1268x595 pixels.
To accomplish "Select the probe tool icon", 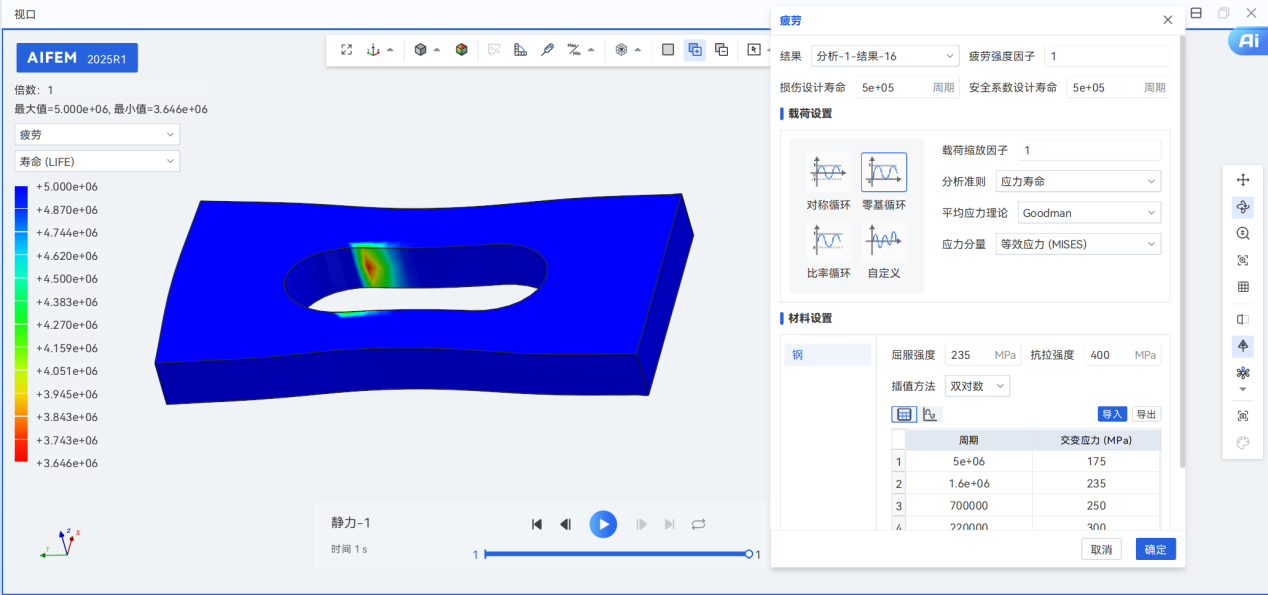I will pos(547,50).
